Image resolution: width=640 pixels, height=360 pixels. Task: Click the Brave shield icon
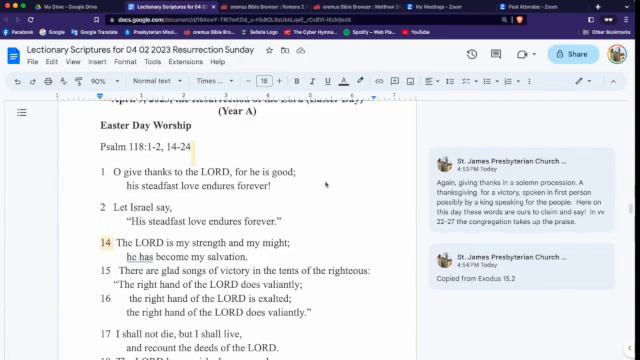click(520, 20)
